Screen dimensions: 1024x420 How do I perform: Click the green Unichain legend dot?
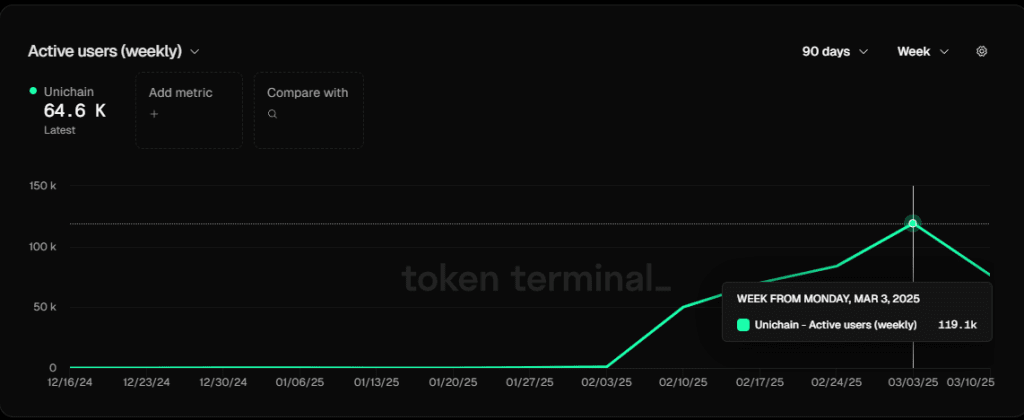[x=33, y=91]
